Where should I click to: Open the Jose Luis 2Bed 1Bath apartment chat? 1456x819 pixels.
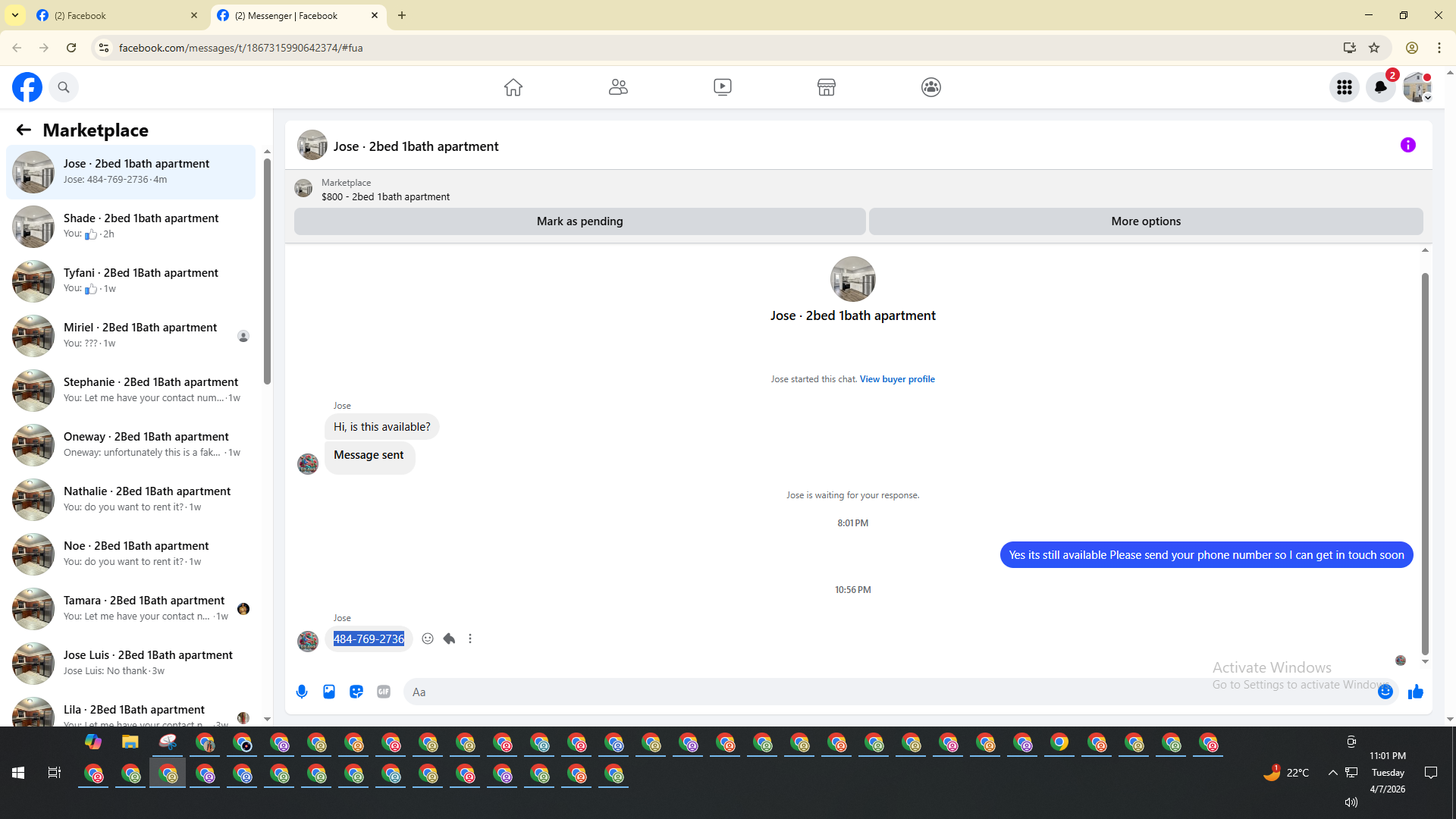coord(130,664)
